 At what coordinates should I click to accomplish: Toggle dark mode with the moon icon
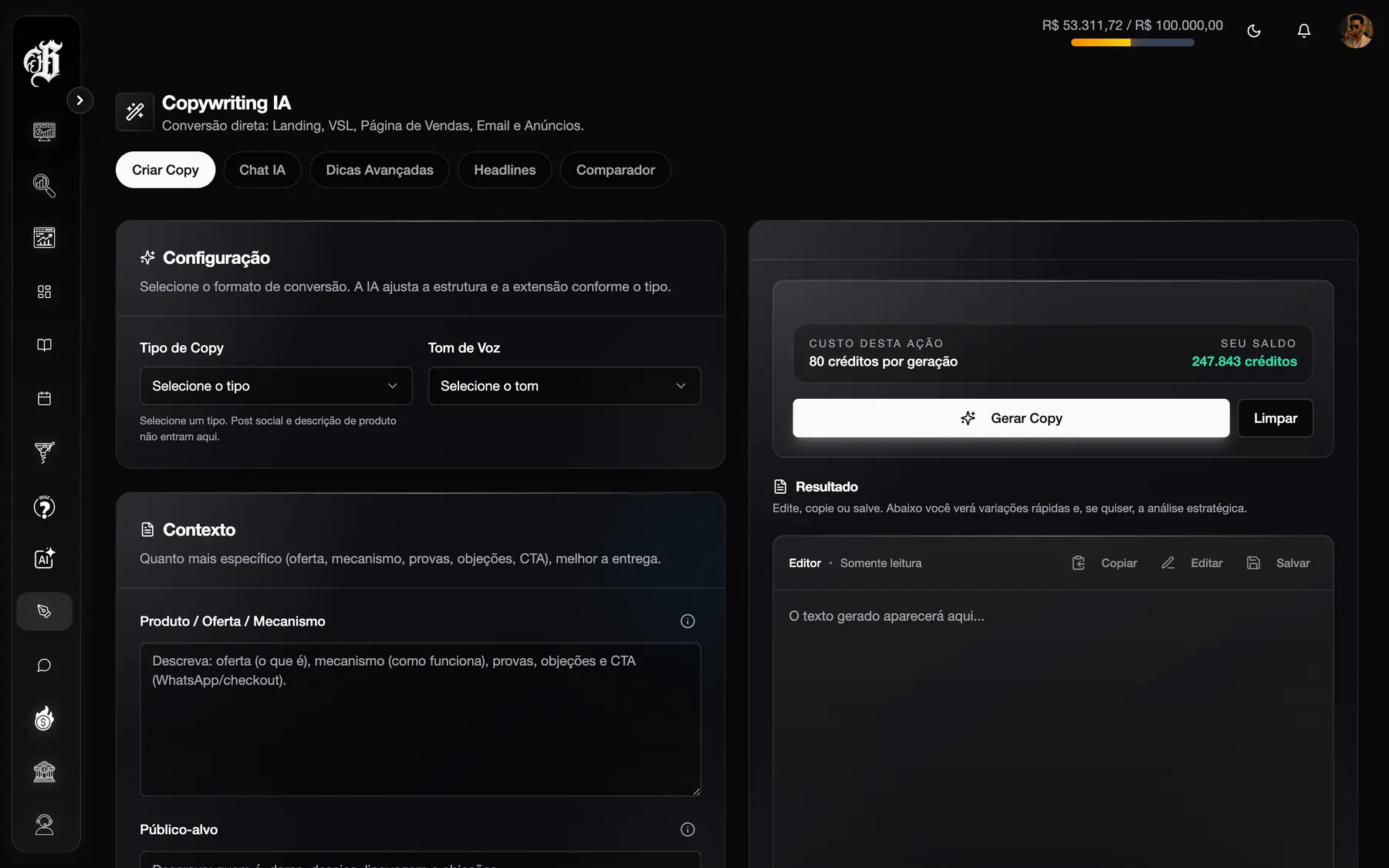(x=1254, y=31)
